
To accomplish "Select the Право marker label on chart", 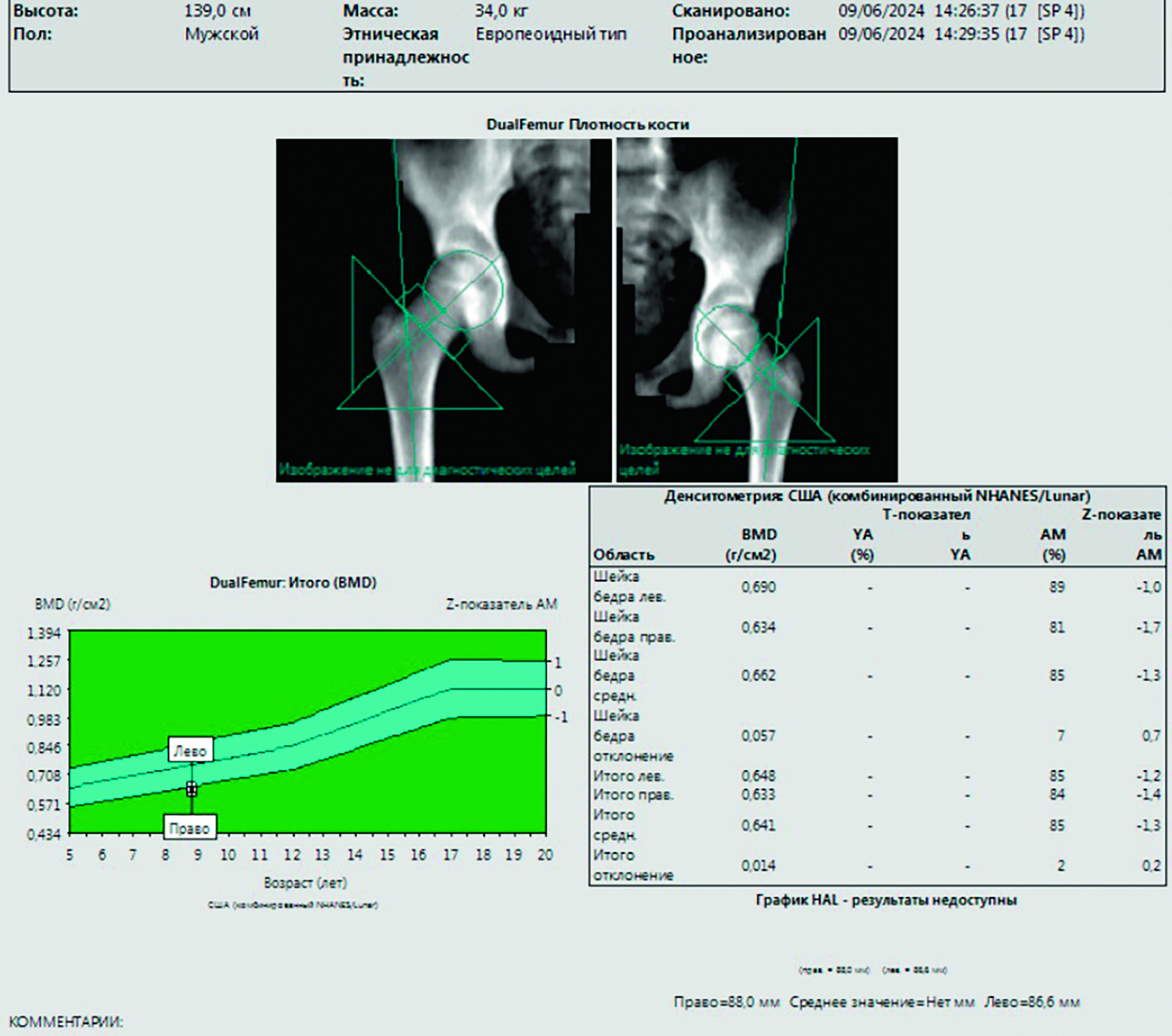I will (x=189, y=828).
